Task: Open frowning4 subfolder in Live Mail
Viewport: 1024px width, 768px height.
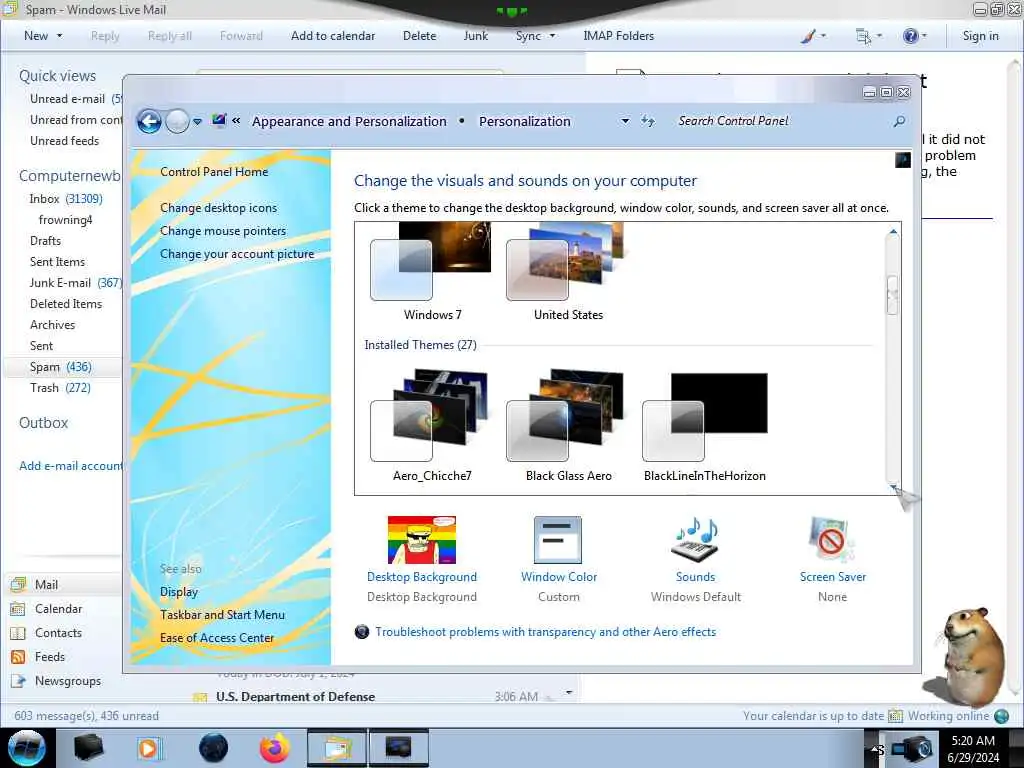Action: click(65, 219)
